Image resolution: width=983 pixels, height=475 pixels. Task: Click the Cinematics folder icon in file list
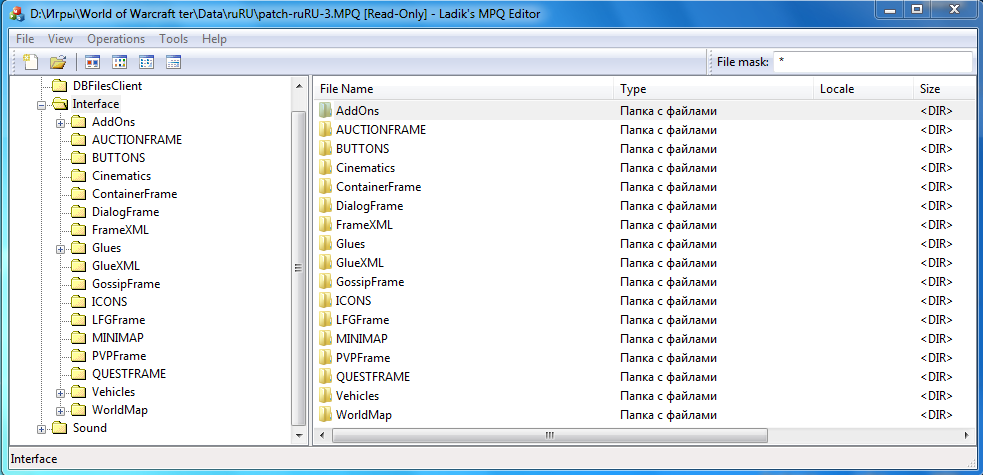325,168
